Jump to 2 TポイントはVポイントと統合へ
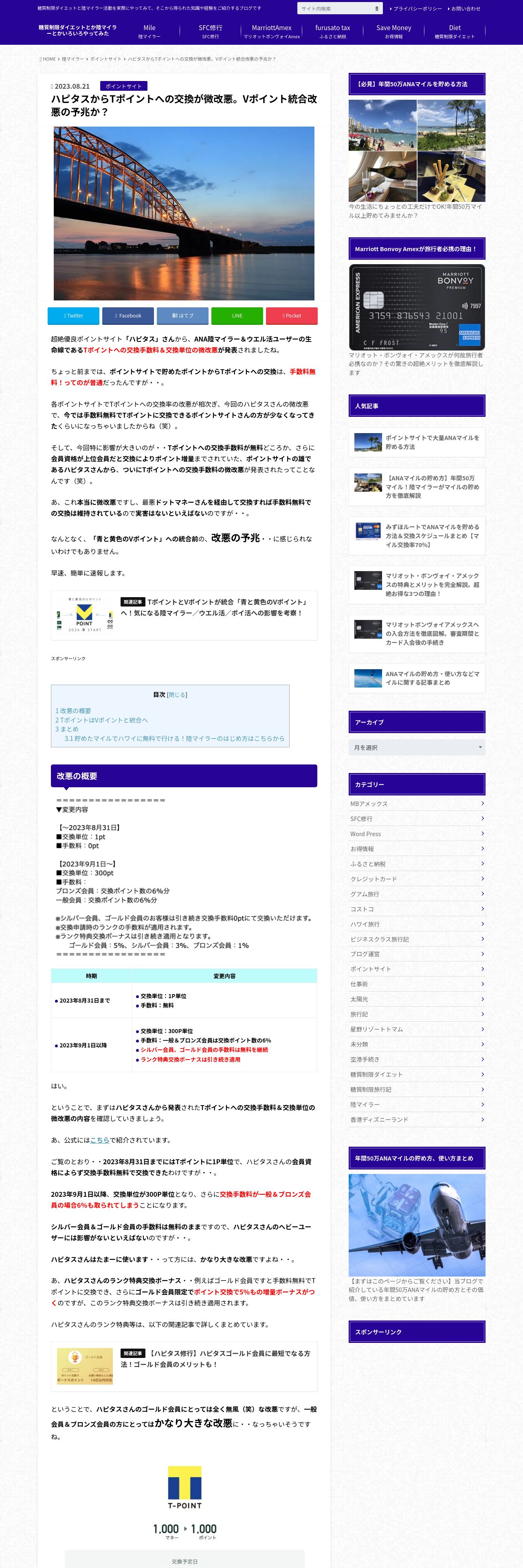The height and width of the screenshot is (1568, 523). (x=102, y=719)
